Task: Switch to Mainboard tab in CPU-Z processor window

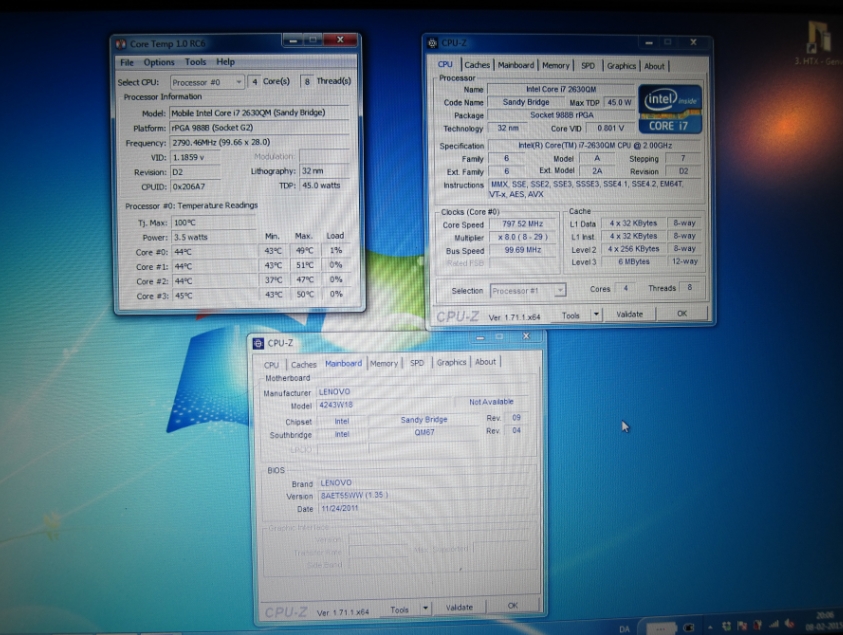Action: tap(516, 65)
